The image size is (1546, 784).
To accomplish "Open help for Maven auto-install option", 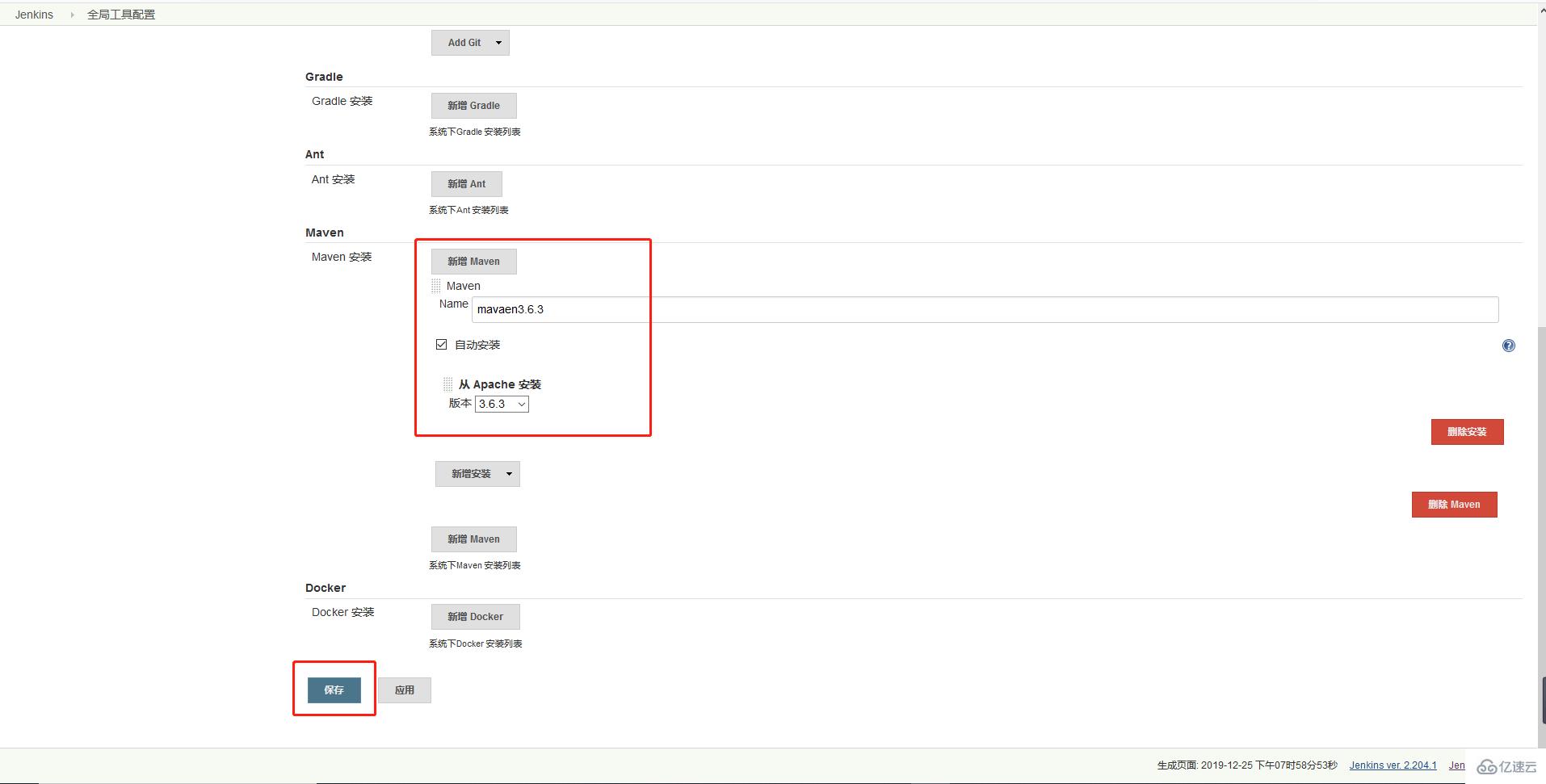I will tap(1508, 346).
